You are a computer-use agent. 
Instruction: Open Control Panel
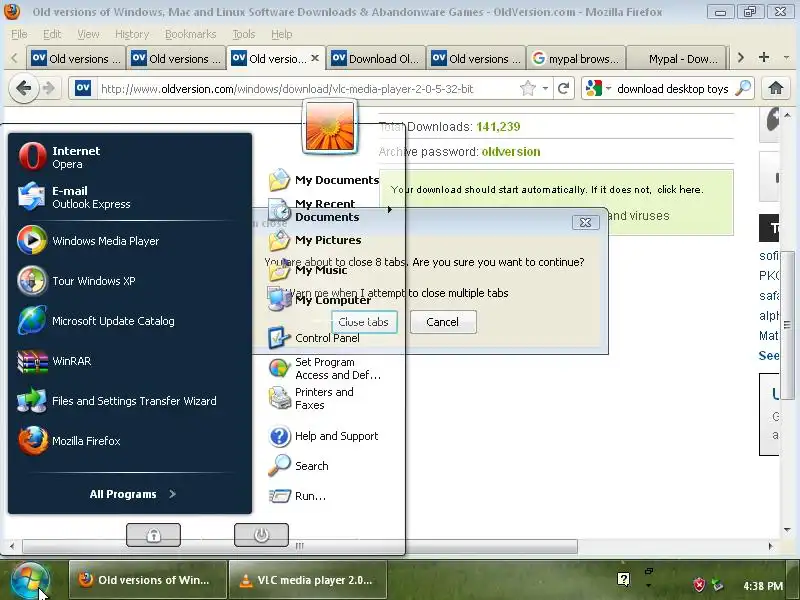314,338
